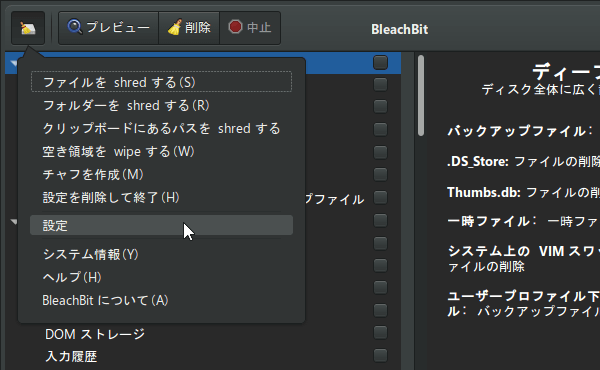Click the プレビュー preview button

coord(108,28)
